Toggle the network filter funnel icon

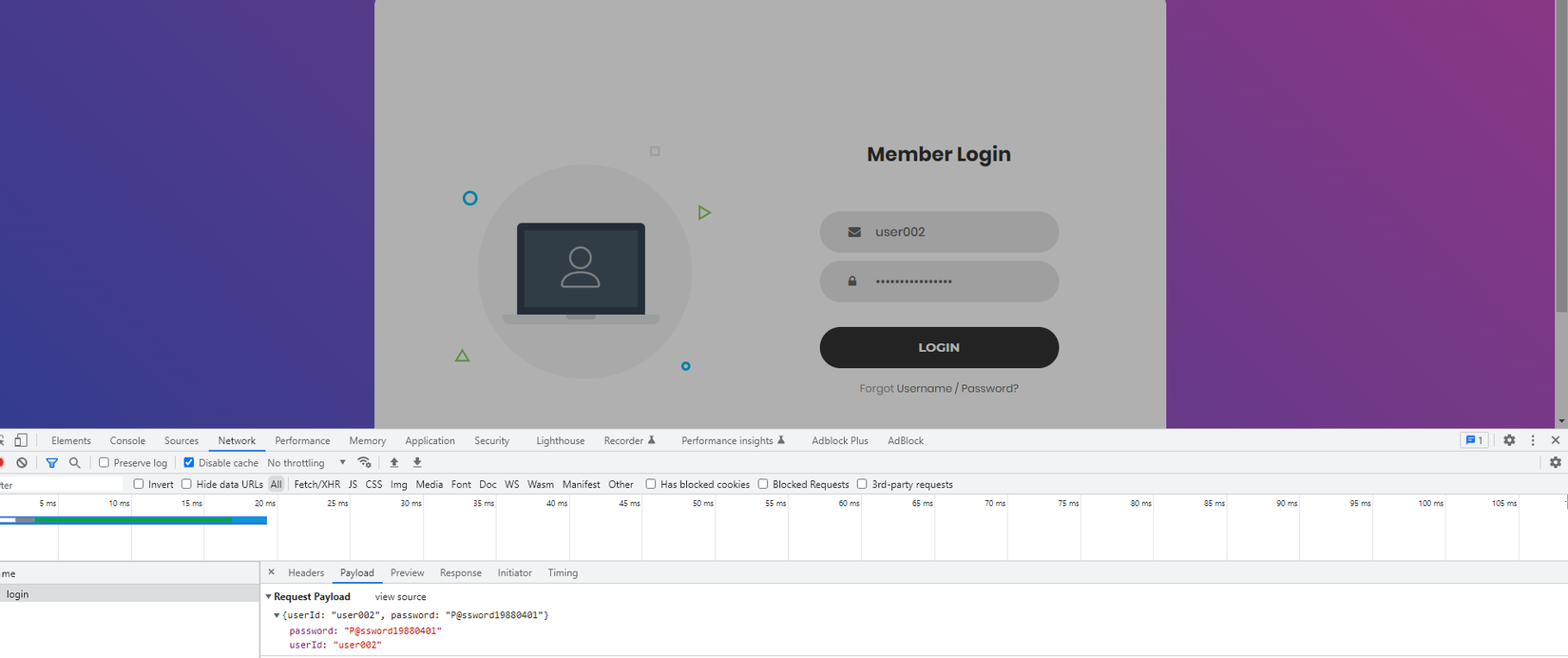(x=51, y=463)
